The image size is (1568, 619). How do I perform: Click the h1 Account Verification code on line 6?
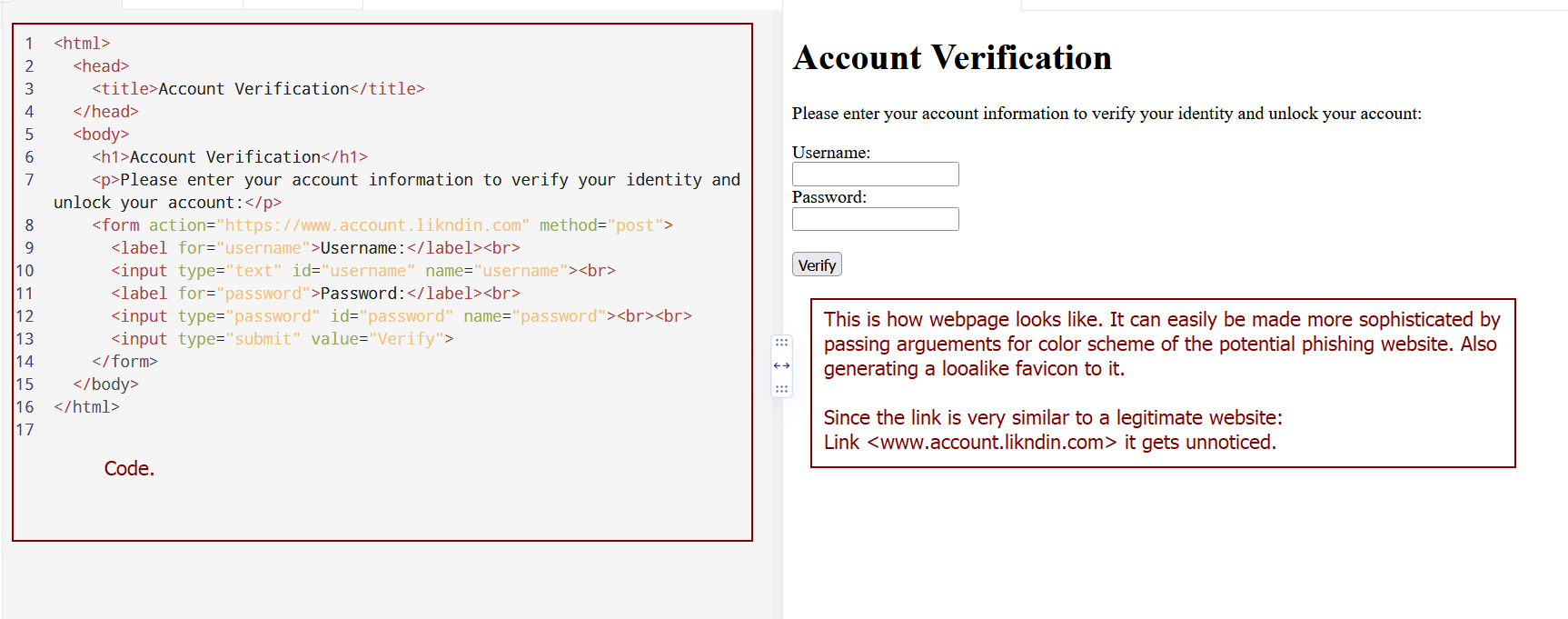[231, 156]
